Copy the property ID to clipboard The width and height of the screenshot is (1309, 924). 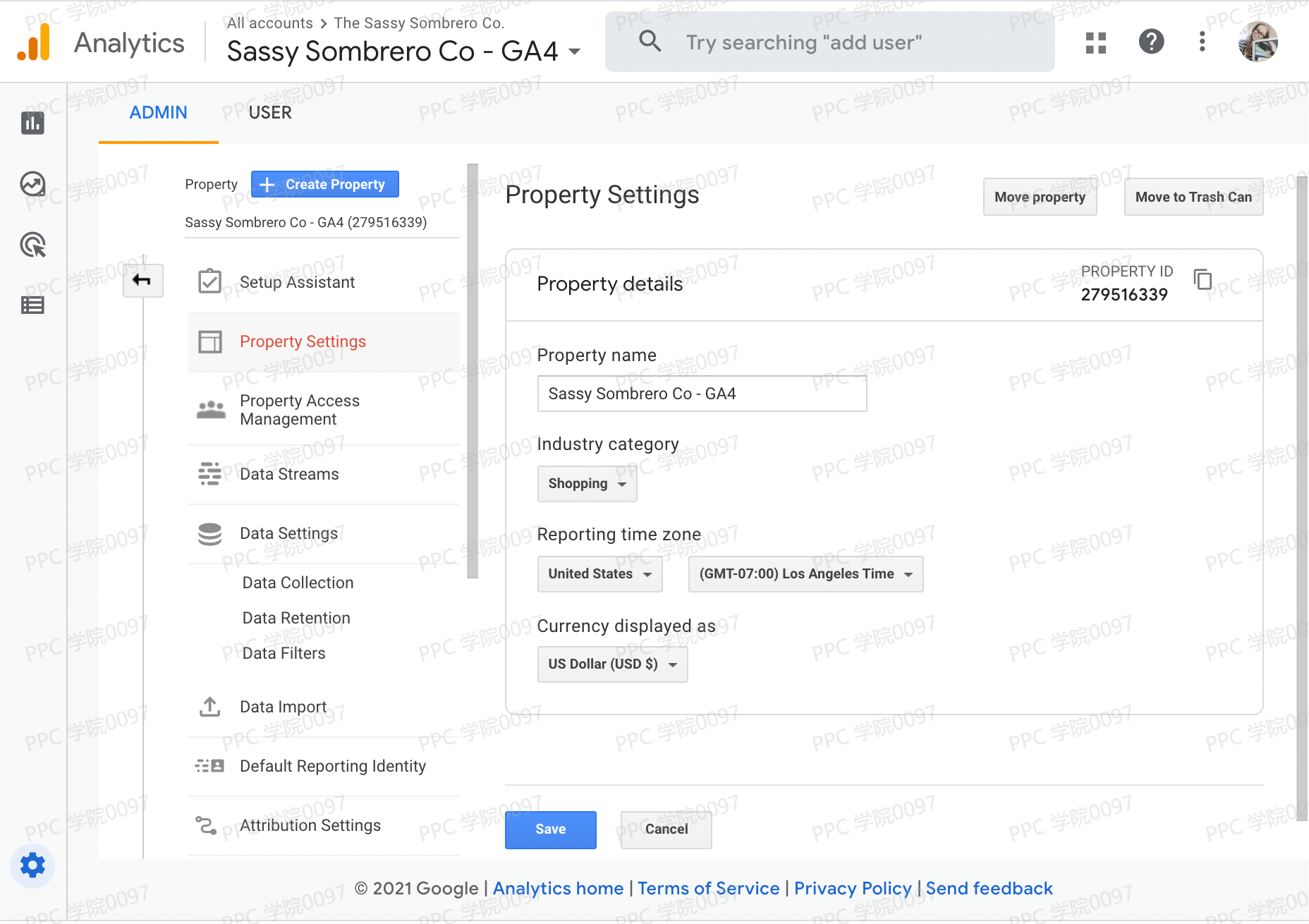pyautogui.click(x=1203, y=279)
